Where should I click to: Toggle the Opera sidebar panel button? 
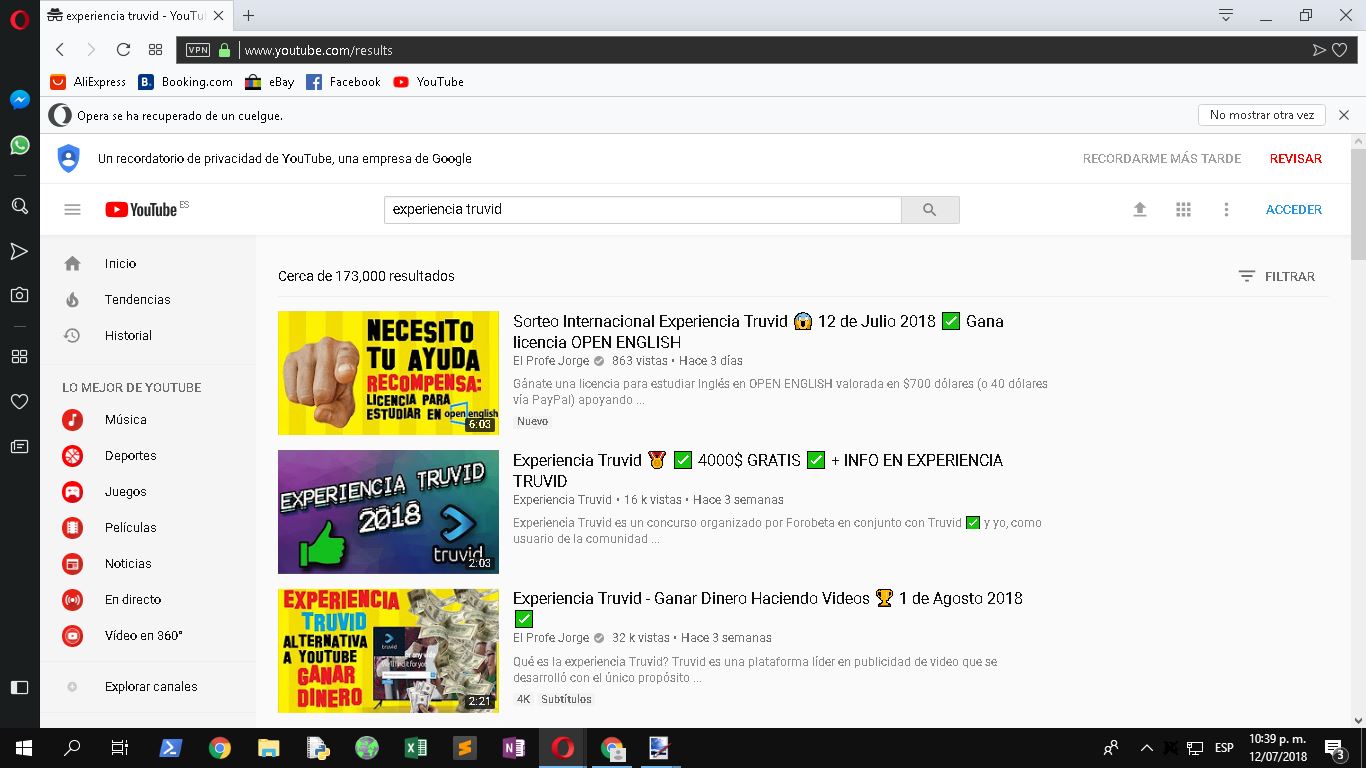coord(19,687)
